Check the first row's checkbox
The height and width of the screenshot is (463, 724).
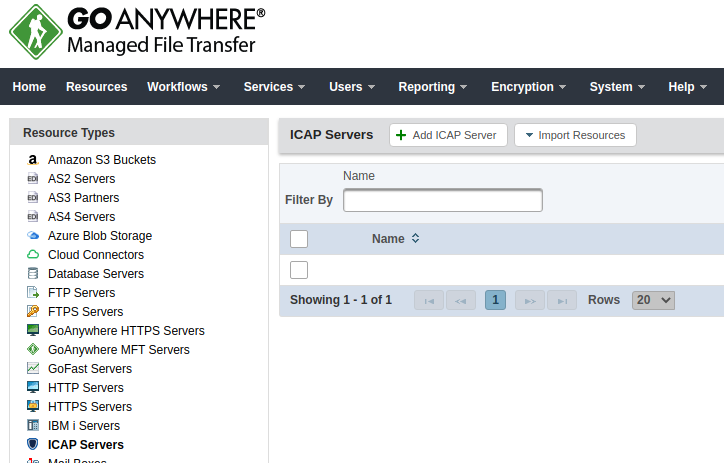(x=299, y=270)
